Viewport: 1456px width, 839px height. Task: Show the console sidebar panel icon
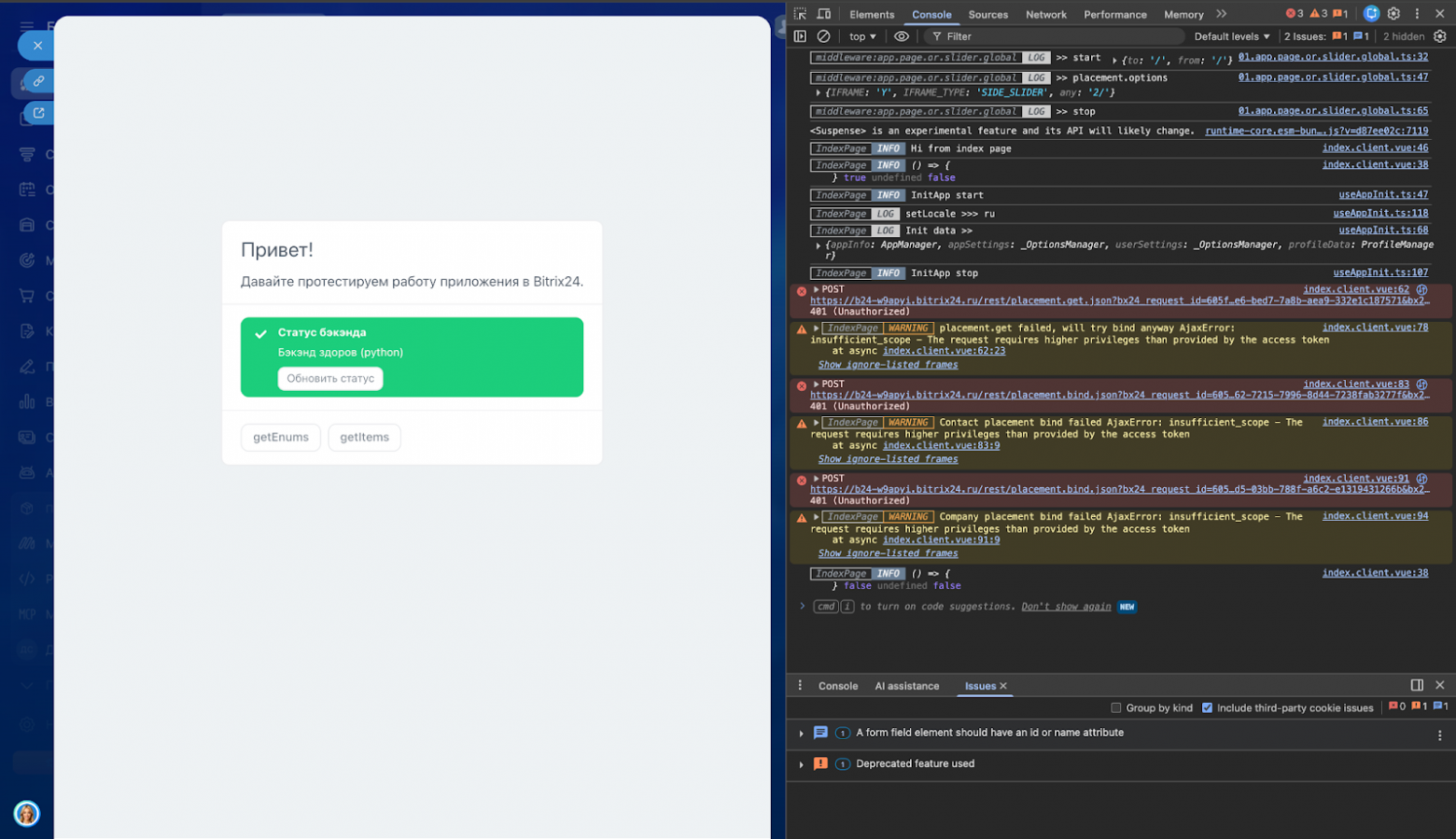pyautogui.click(x=800, y=36)
